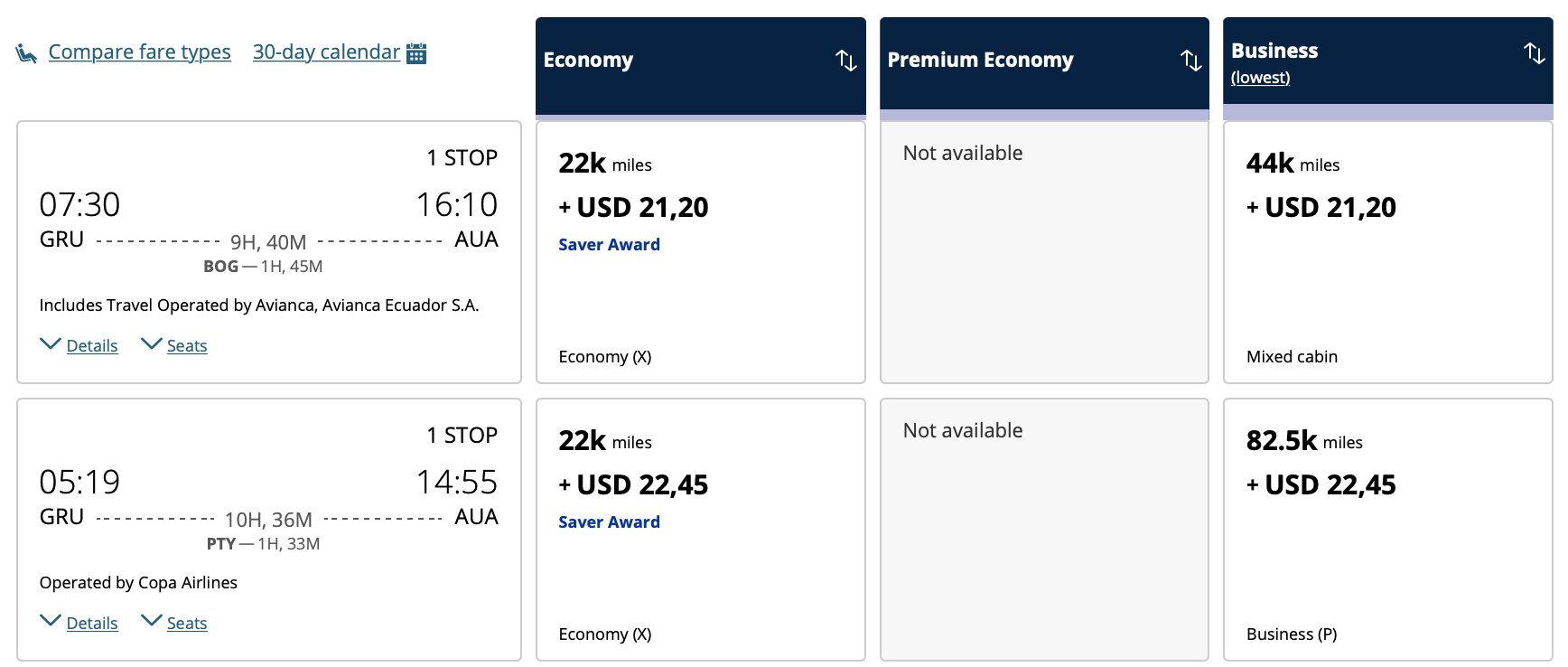
Task: Select the Premium Economy column header
Action: tap(1044, 64)
